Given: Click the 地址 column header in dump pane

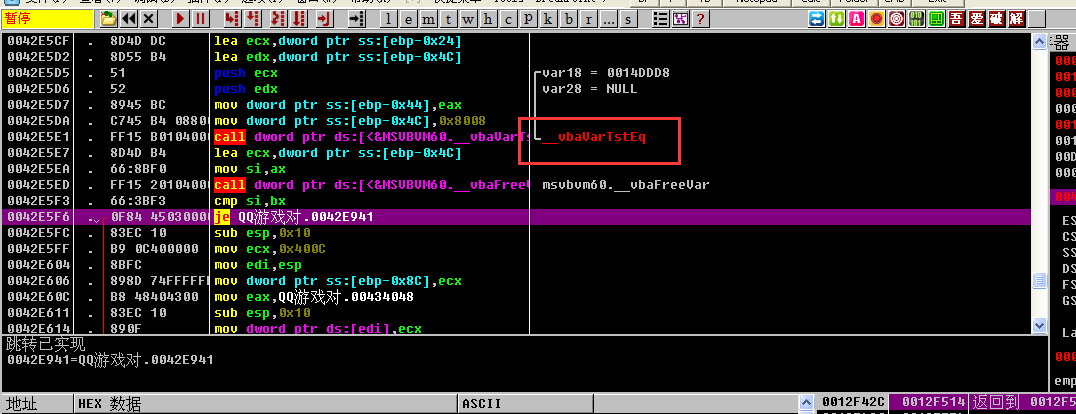Looking at the screenshot, I should (x=22, y=404).
